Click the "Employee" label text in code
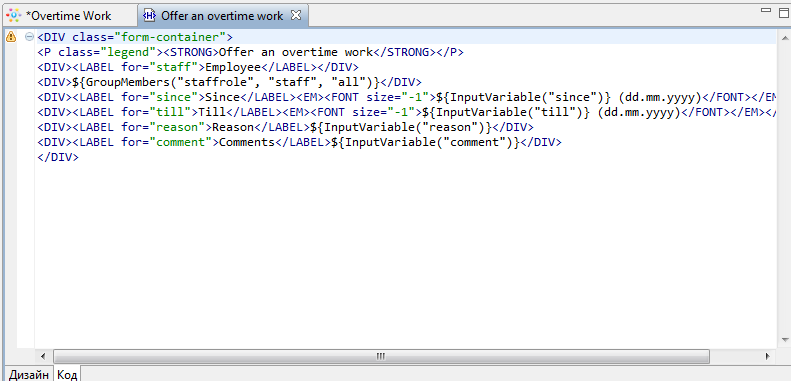Viewport: 791px width, 381px height. tap(233, 67)
